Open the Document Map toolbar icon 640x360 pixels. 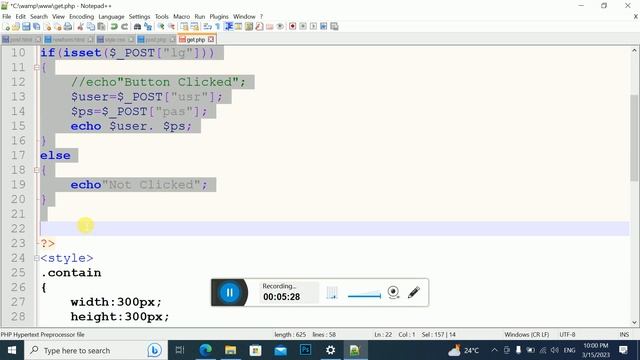click(x=249, y=27)
